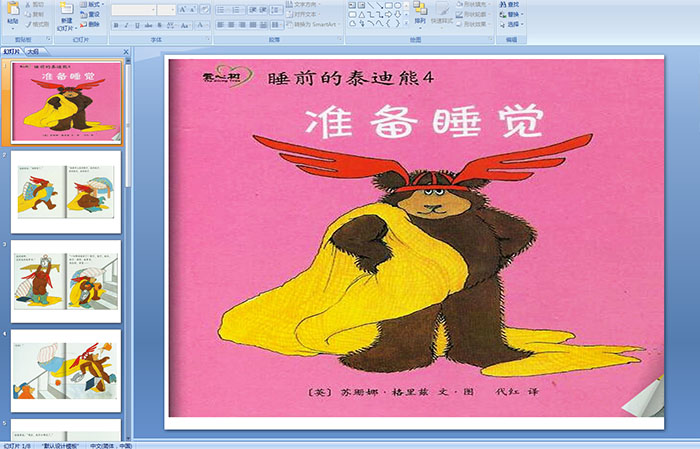This screenshot has height=449, width=700.
Task: Close the slide thumbnail pane
Action: pos(126,52)
